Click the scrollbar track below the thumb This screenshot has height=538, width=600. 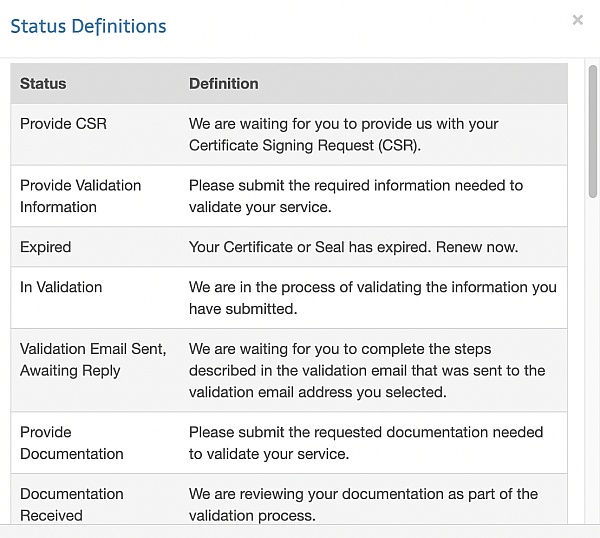pos(593,360)
